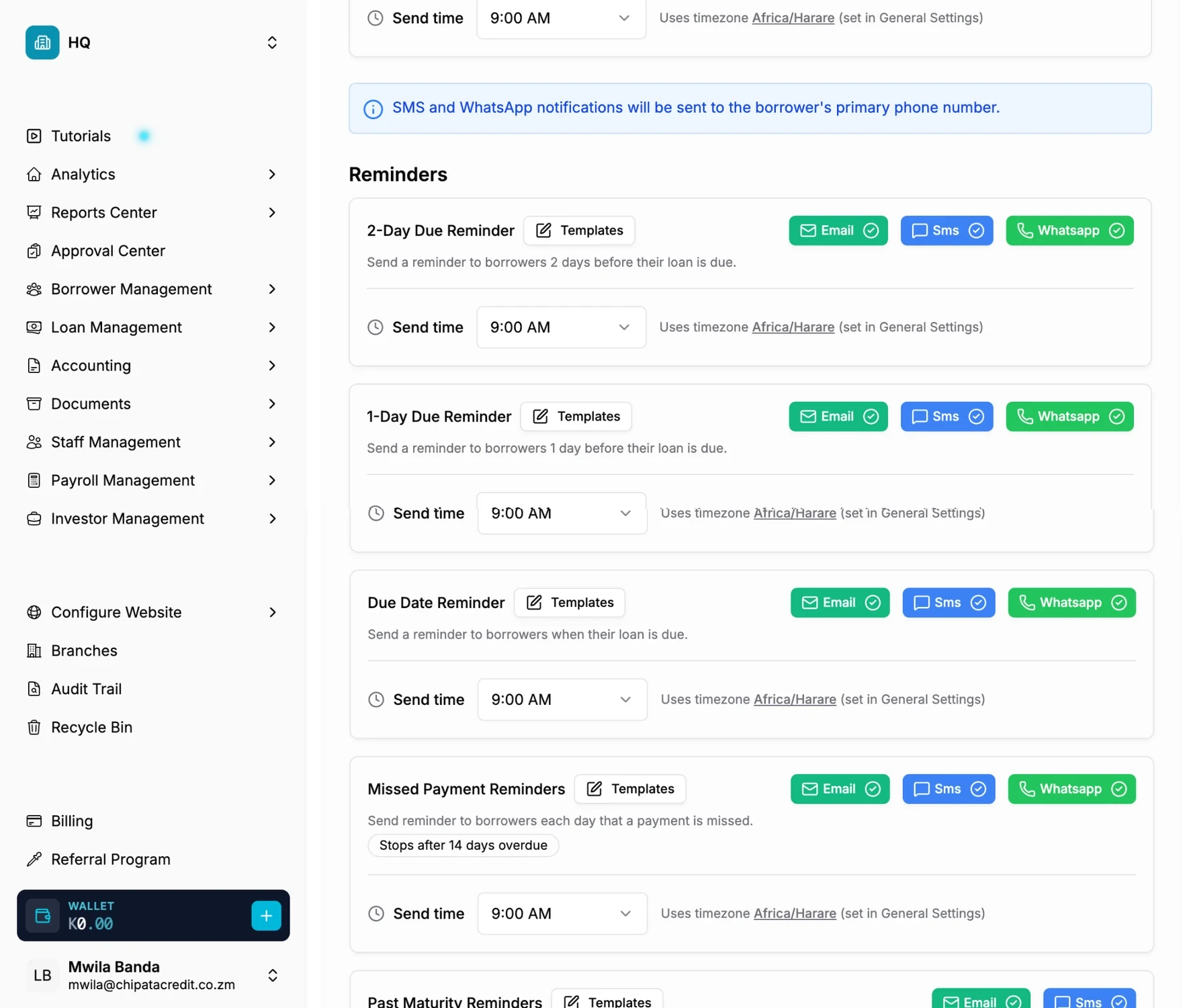The width and height of the screenshot is (1185, 1008).
Task: Toggle Whatsapp for 1-Day Due Reminder
Action: point(1069,417)
